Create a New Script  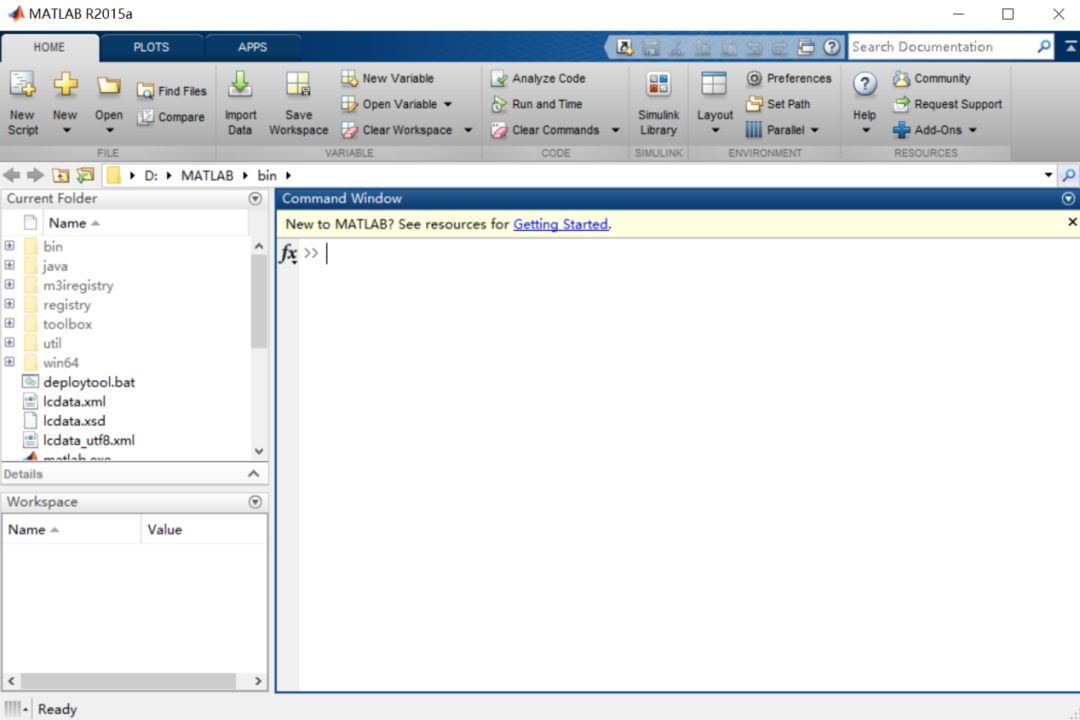[x=23, y=103]
